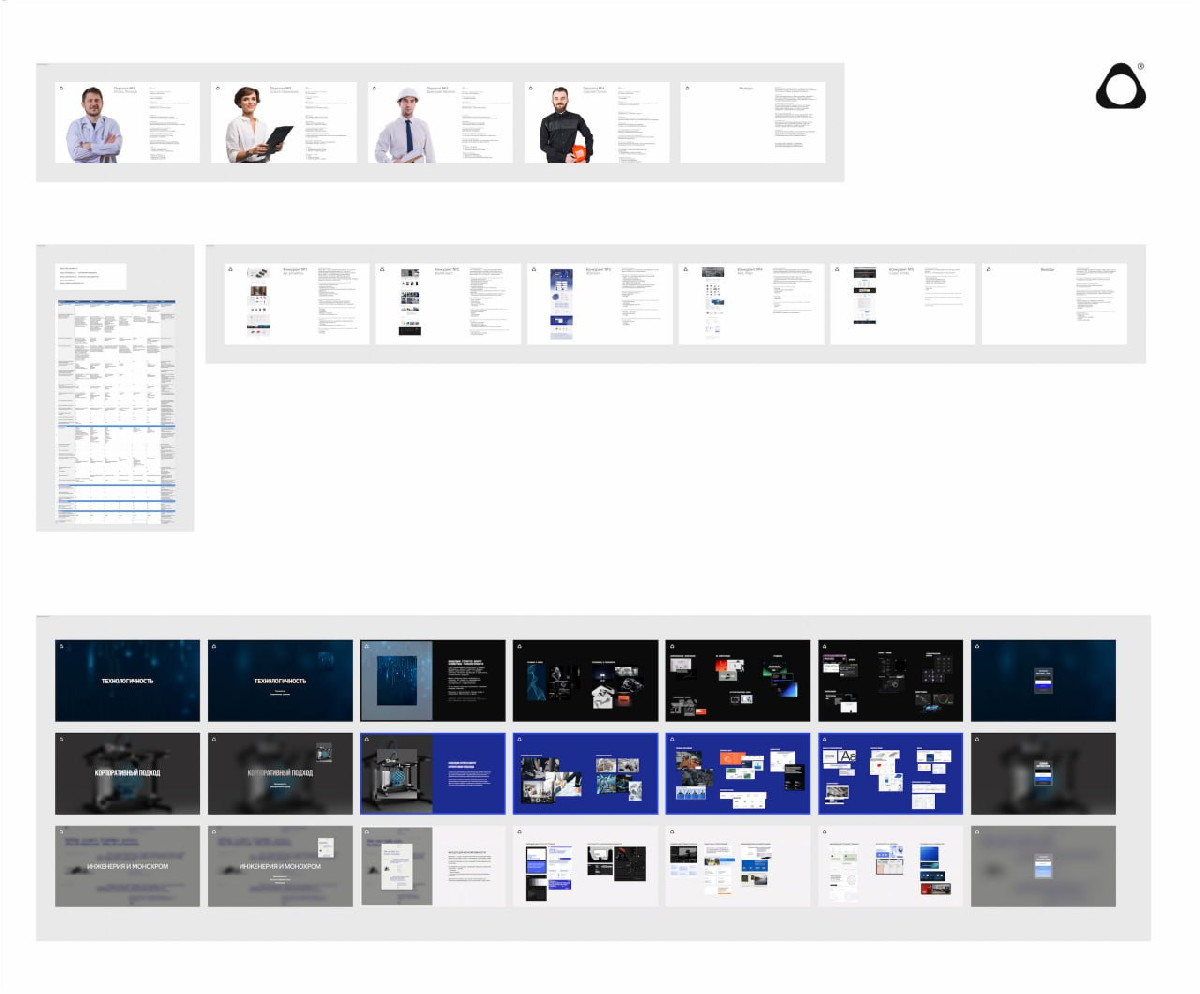
Task: Choose the persona with orange helmet in hand
Action: (597, 122)
